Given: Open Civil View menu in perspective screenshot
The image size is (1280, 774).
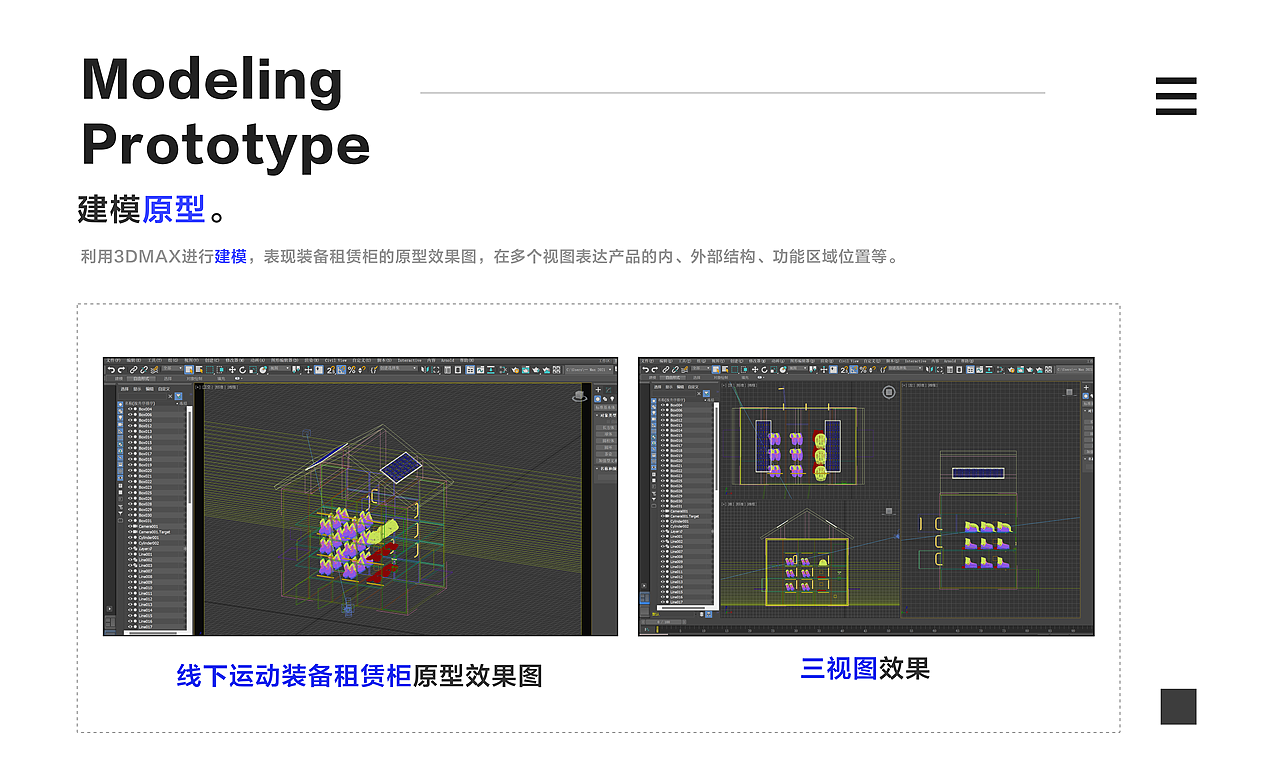Looking at the screenshot, I should pyautogui.click(x=335, y=361).
